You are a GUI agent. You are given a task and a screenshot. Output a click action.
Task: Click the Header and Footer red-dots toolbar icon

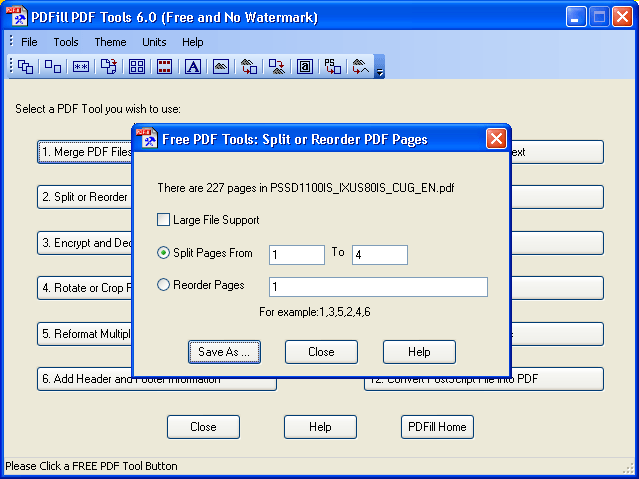[165, 66]
